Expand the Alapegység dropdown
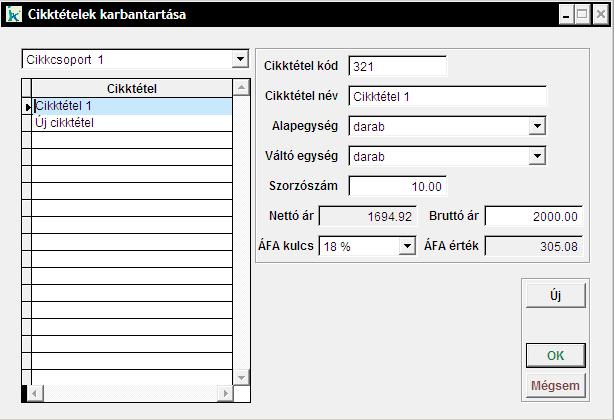The width and height of the screenshot is (614, 420). tap(537, 126)
